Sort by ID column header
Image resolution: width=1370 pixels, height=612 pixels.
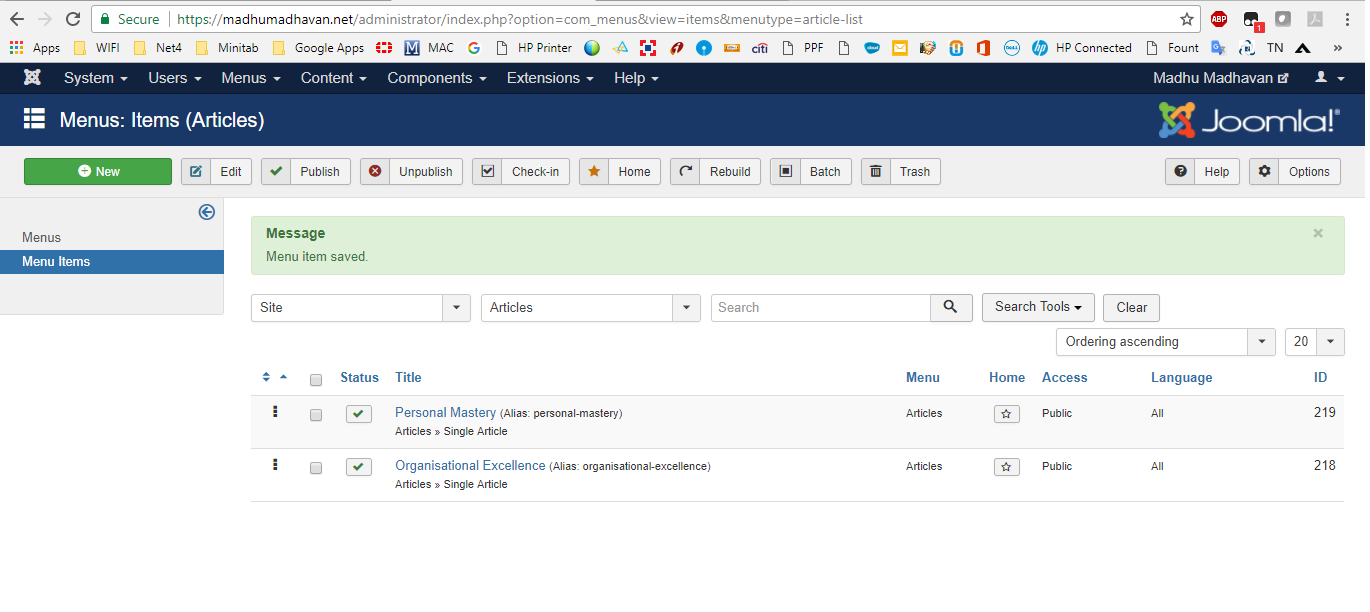coord(1321,377)
